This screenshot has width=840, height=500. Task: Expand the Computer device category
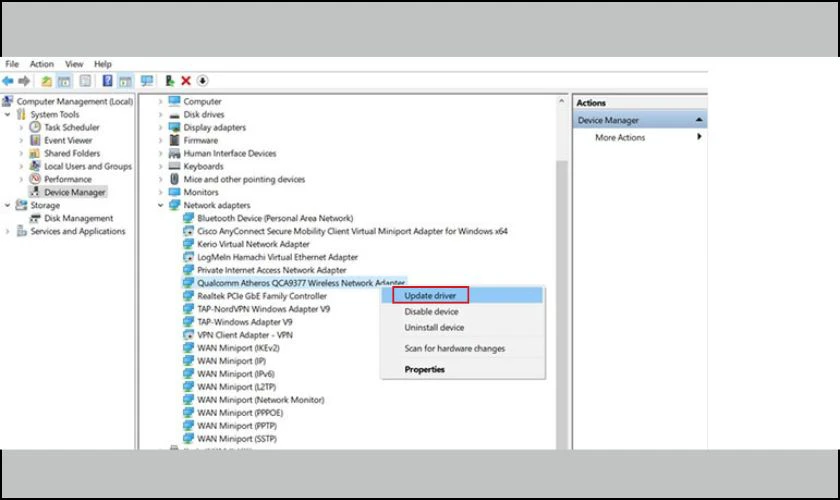[x=161, y=101]
